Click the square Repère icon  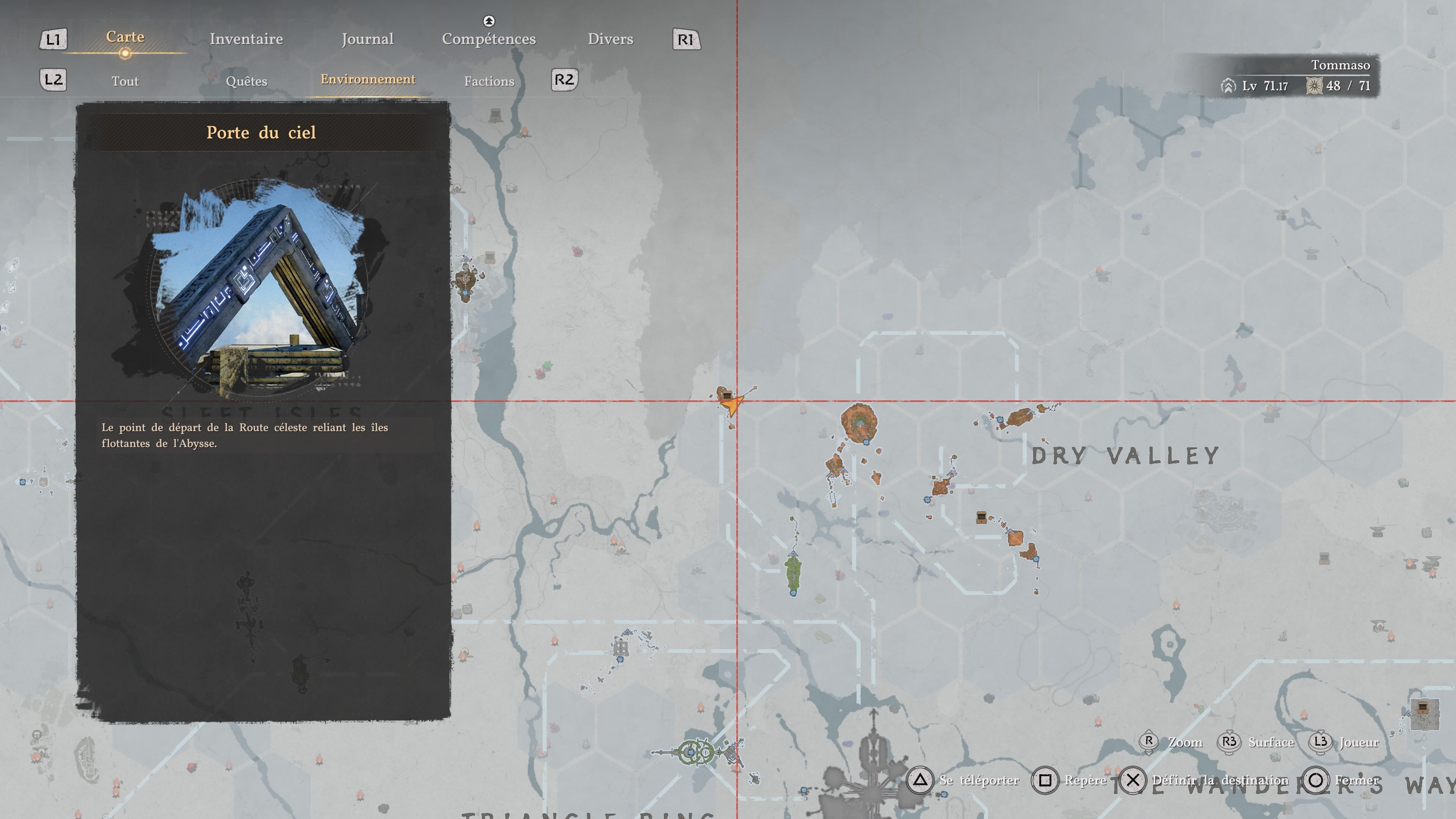(1045, 781)
